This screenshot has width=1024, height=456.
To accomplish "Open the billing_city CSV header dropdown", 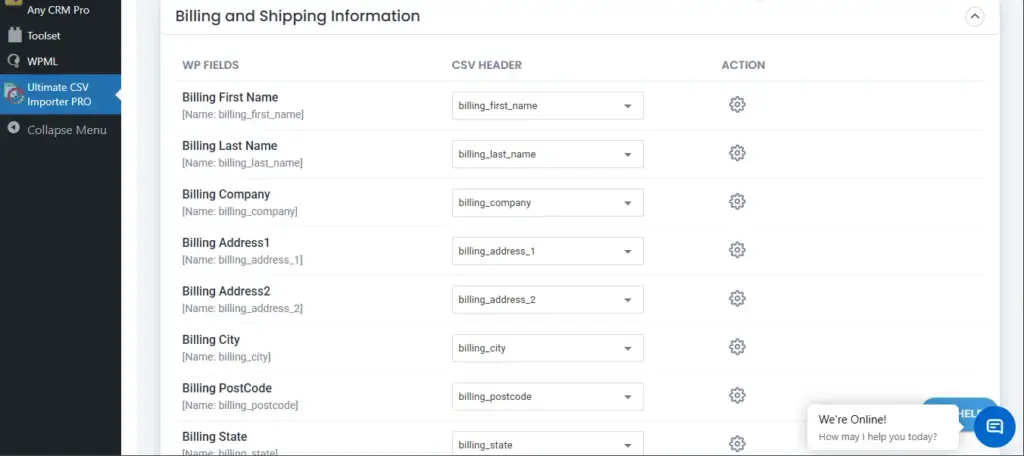I will (x=547, y=348).
